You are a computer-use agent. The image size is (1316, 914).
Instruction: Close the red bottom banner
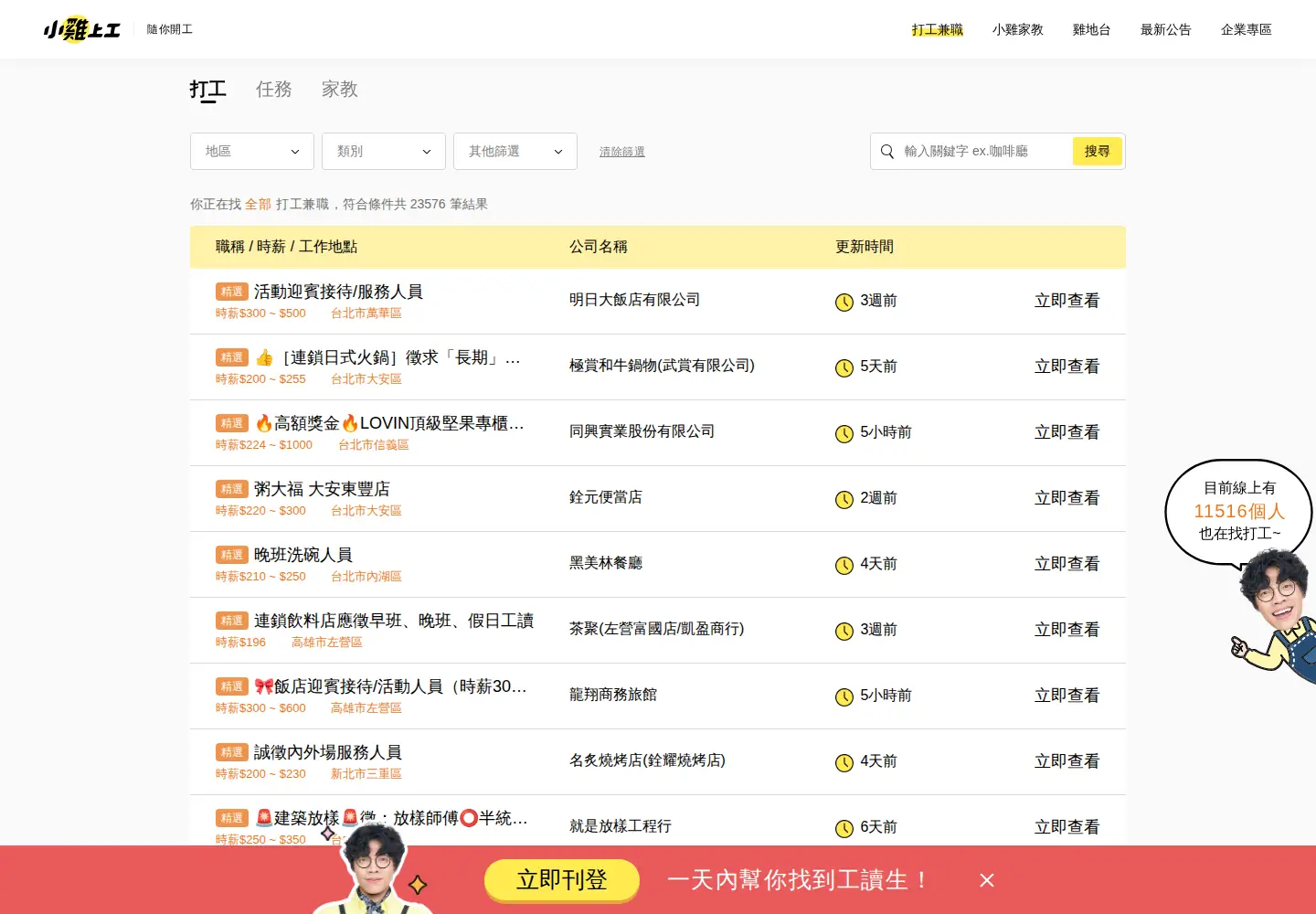(987, 880)
